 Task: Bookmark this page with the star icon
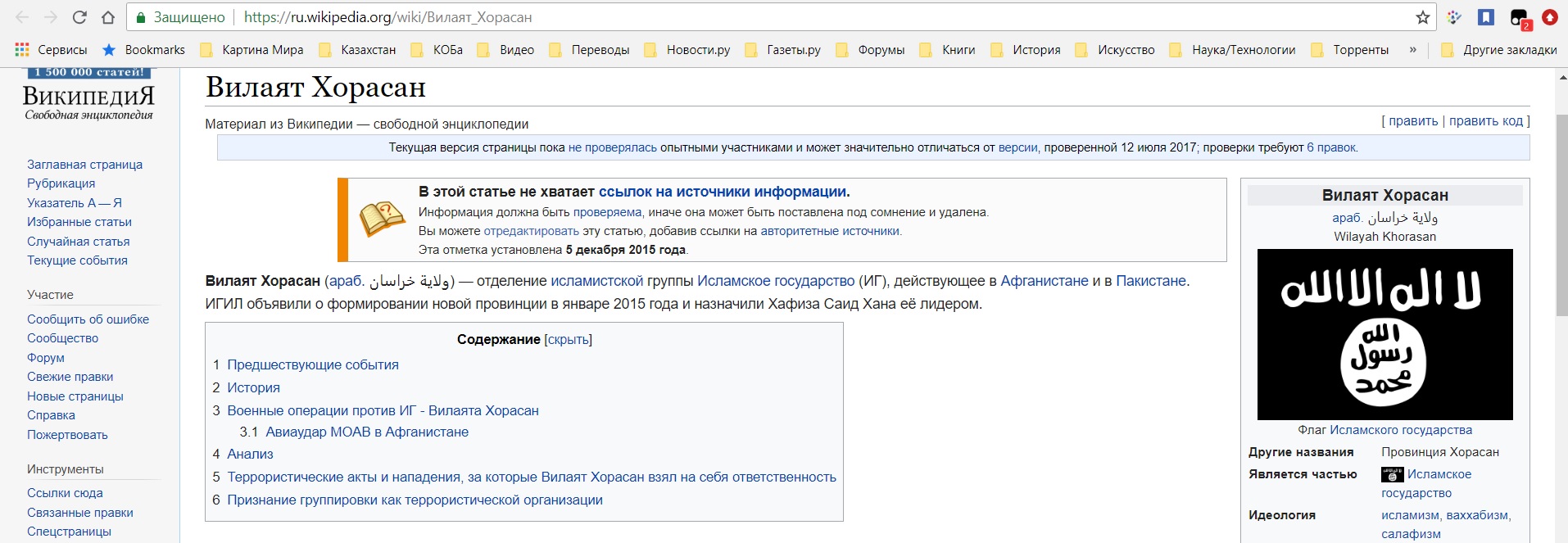[1422, 17]
